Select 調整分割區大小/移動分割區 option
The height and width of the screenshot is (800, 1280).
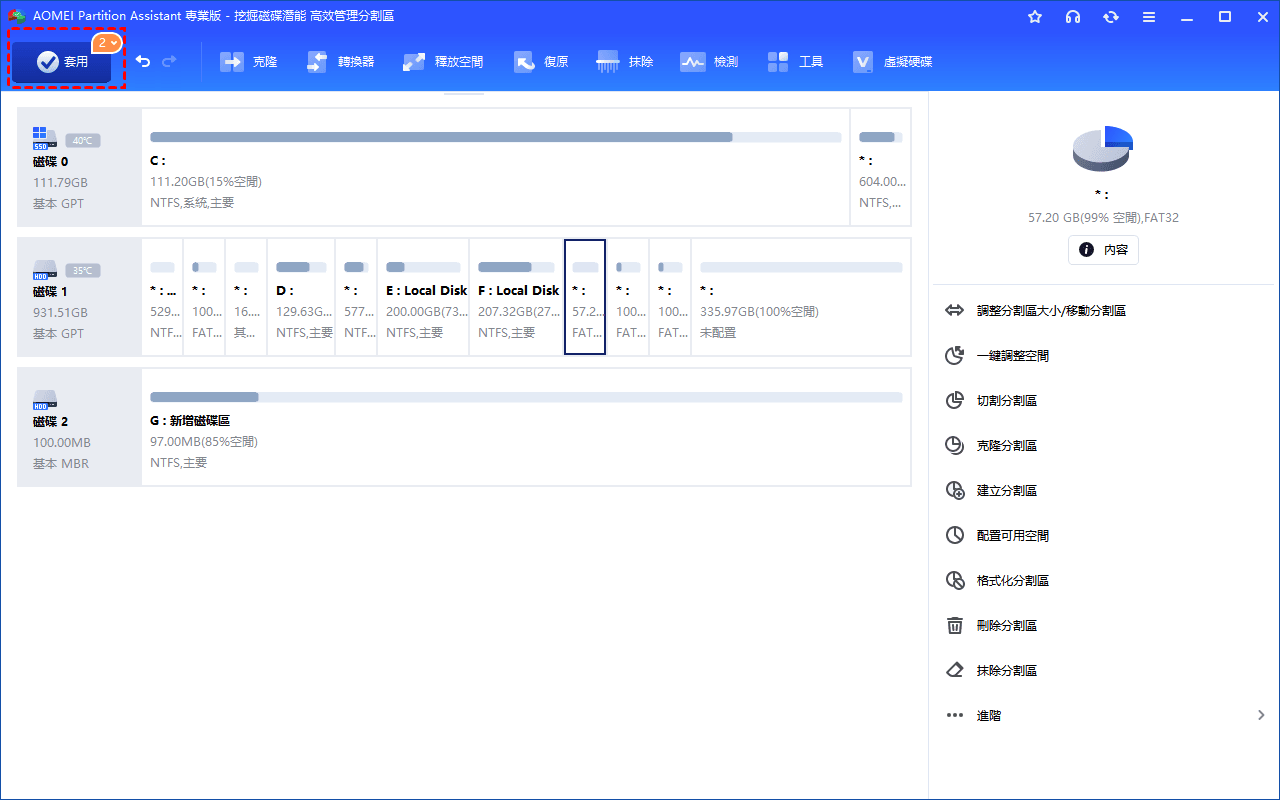click(1050, 311)
